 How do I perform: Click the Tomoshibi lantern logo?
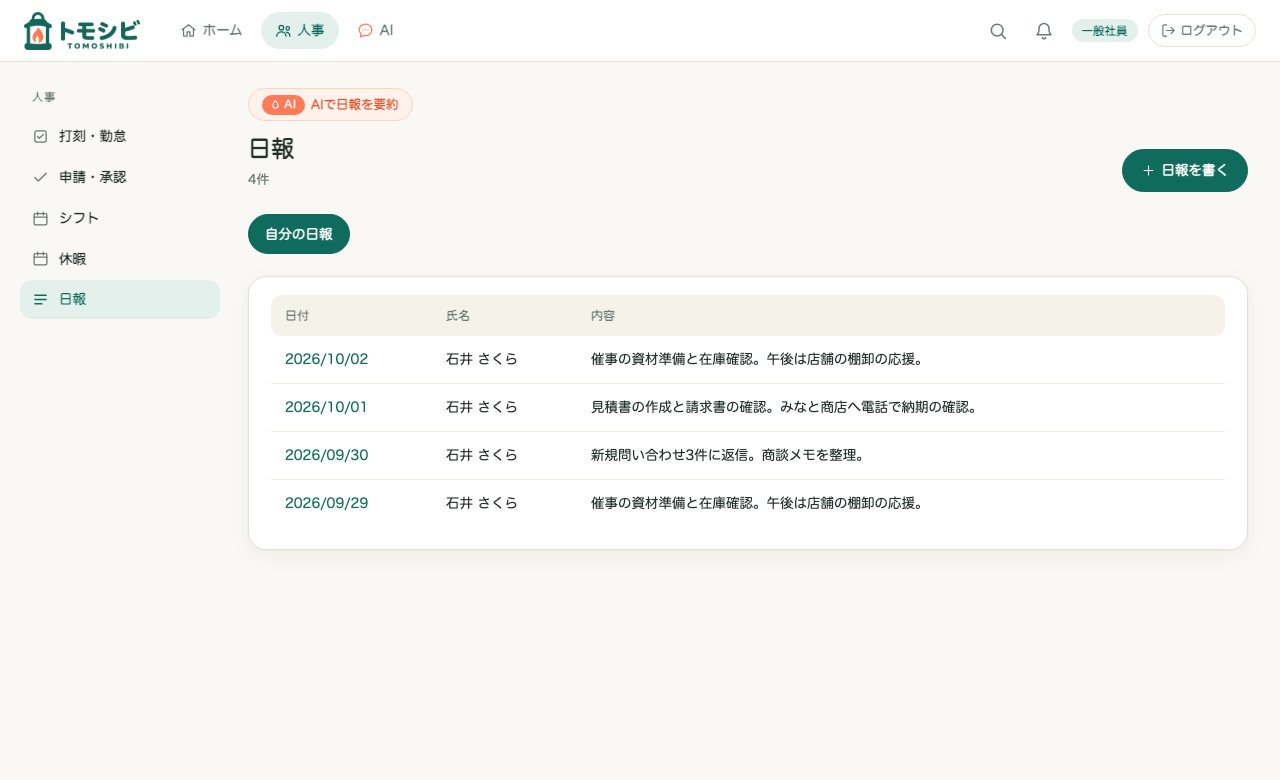click(x=81, y=31)
